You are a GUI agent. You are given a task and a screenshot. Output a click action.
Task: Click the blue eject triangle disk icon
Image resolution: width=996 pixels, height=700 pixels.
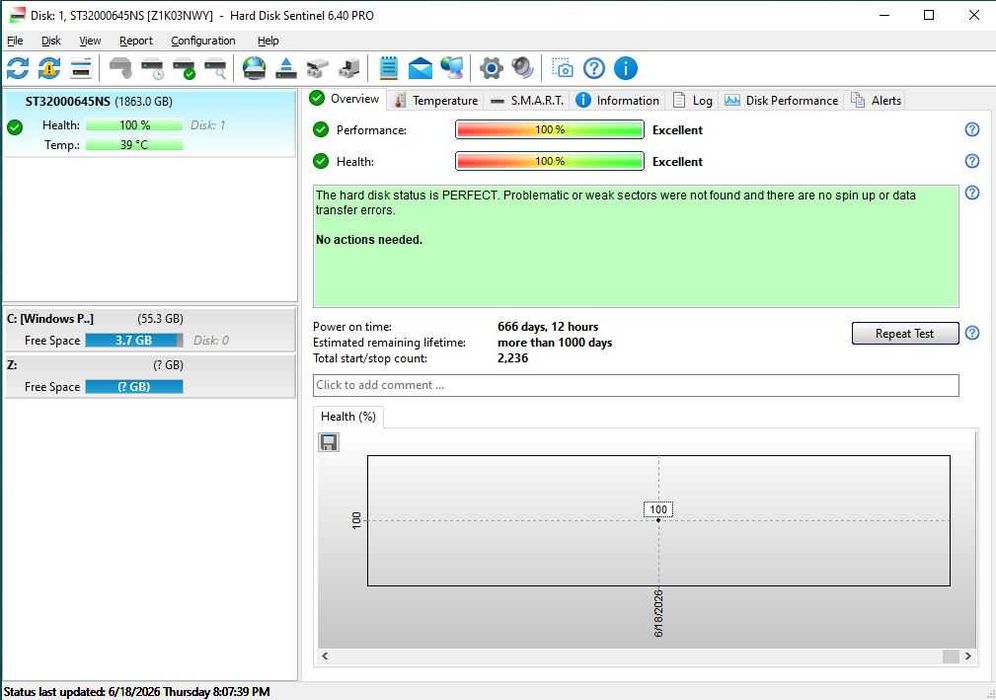point(286,69)
